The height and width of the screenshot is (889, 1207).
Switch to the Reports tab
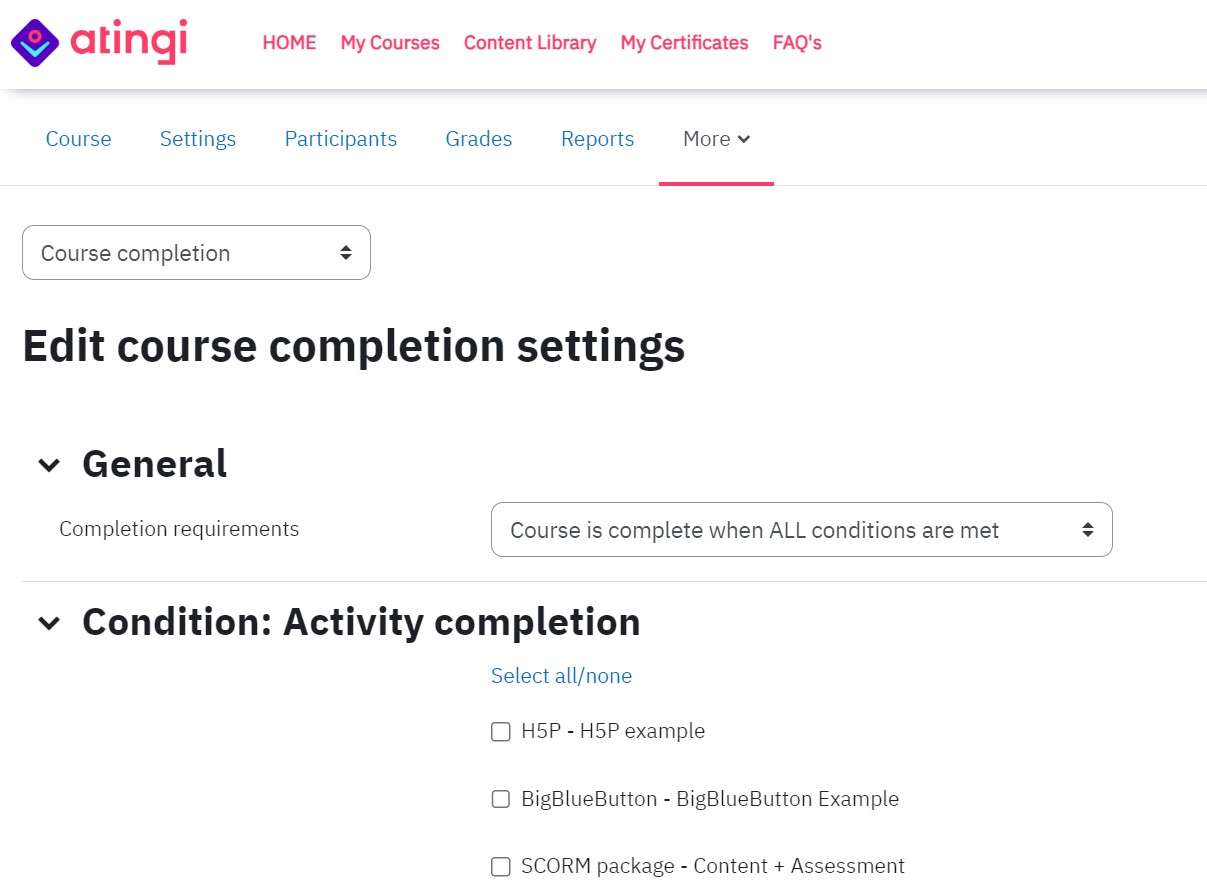[598, 139]
